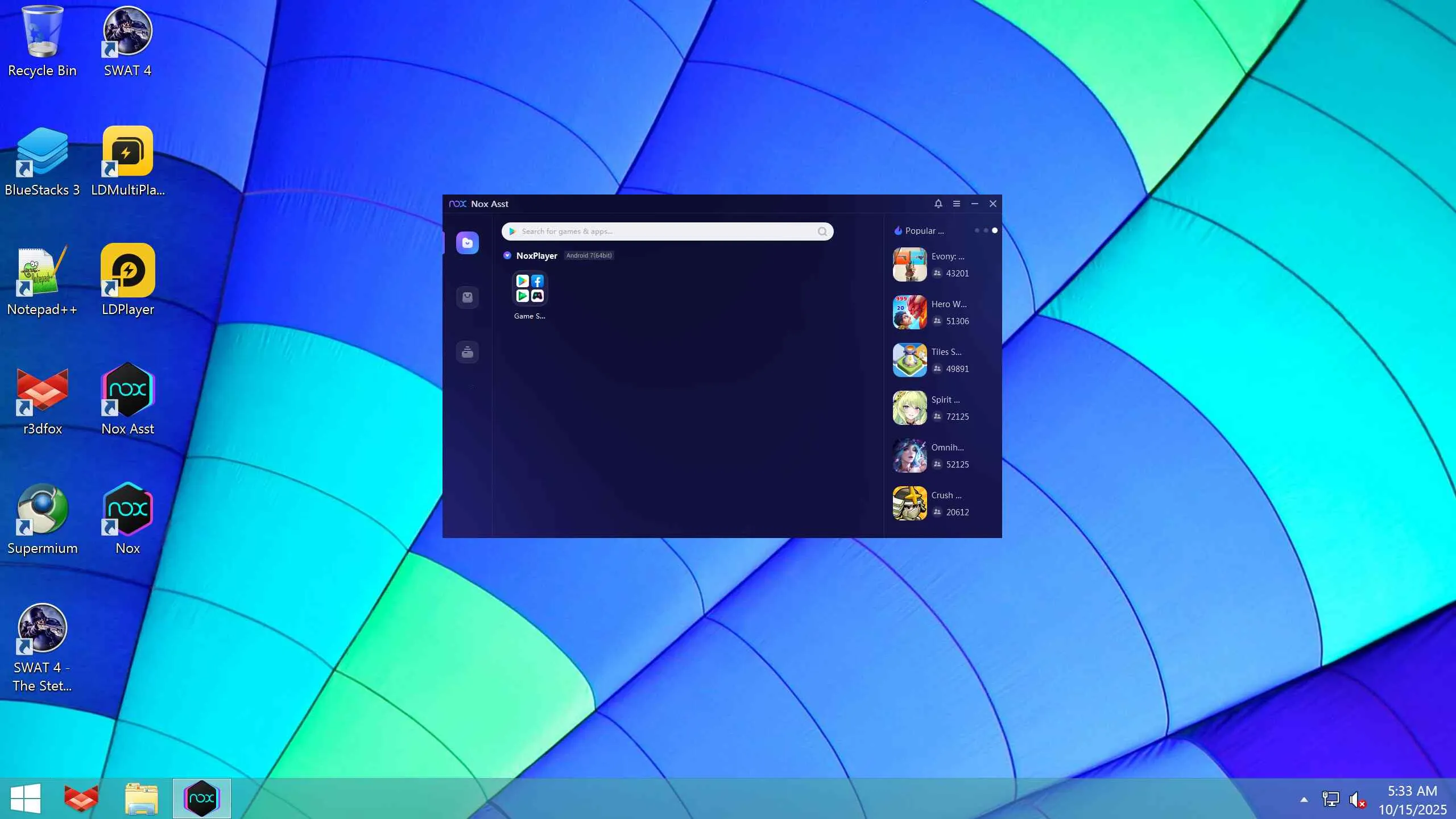This screenshot has height=819, width=1456.
Task: Open Evony game from Popular list
Action: [x=909, y=264]
